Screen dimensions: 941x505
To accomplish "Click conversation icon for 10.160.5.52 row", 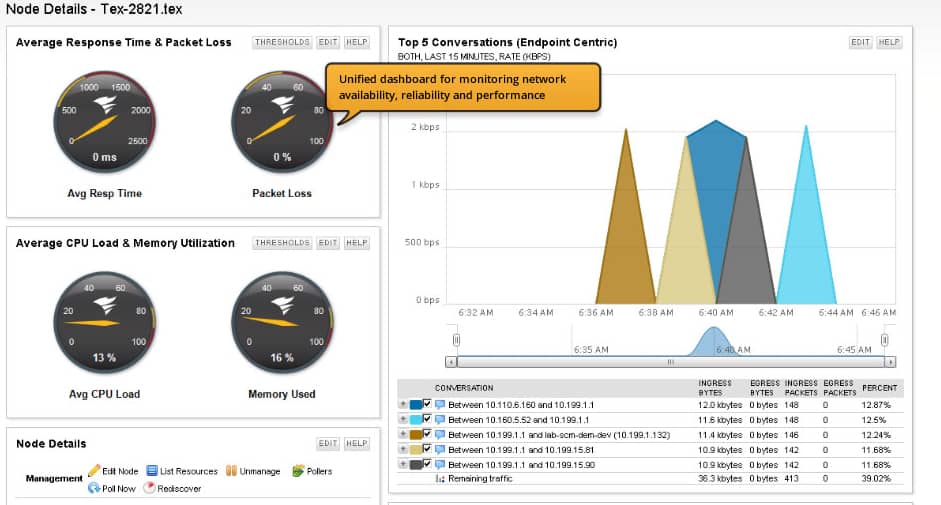I will click(440, 420).
